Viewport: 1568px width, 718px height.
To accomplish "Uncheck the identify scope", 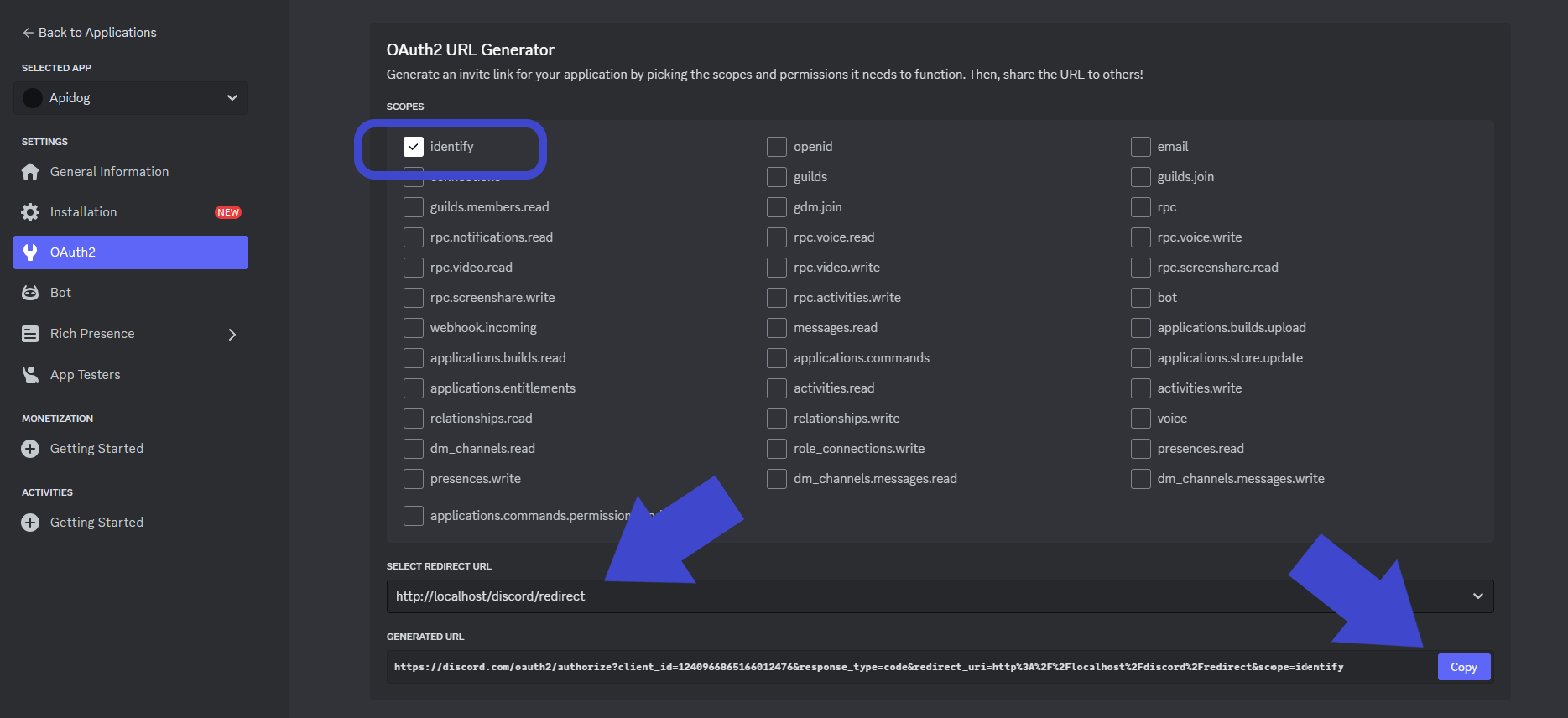I will (414, 147).
